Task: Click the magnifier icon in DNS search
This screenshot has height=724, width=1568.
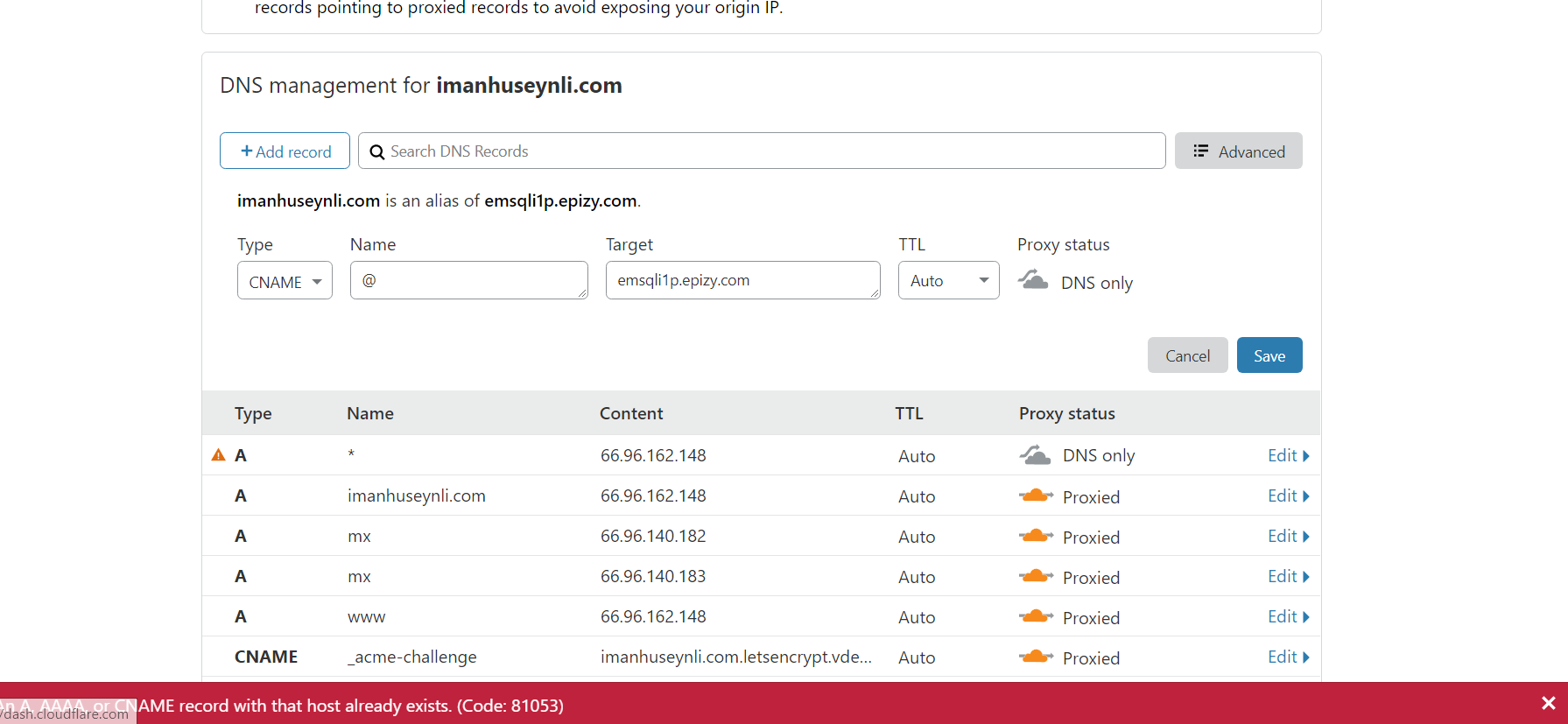Action: pyautogui.click(x=377, y=152)
